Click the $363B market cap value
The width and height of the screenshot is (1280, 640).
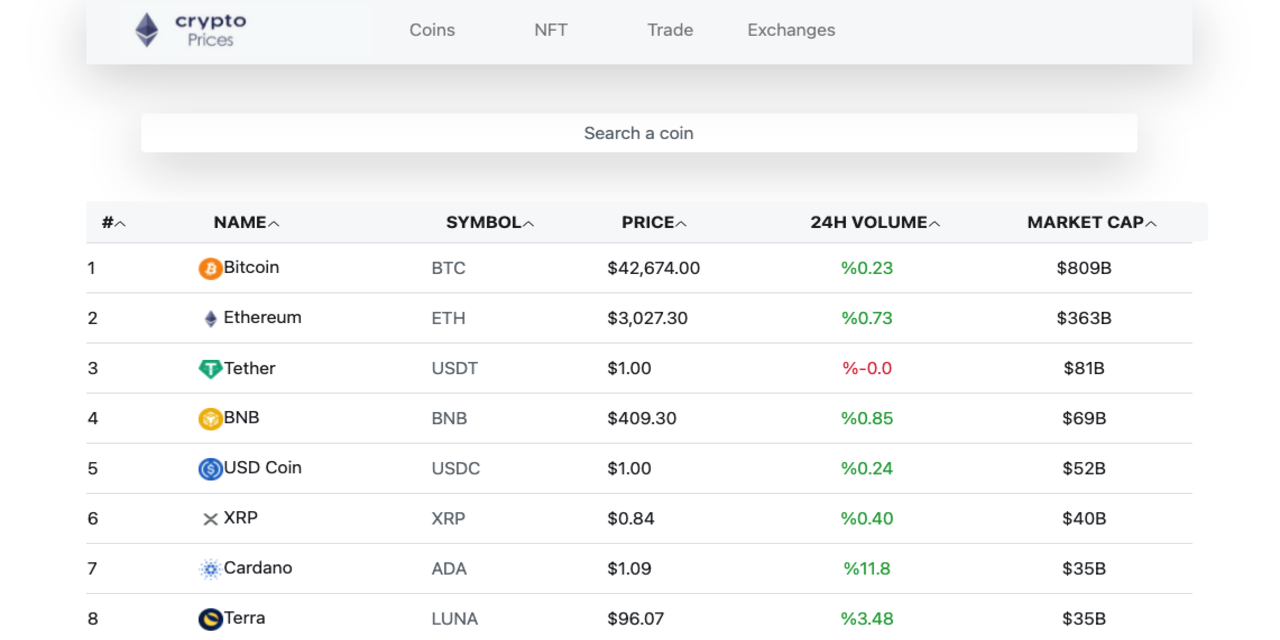coord(1084,318)
